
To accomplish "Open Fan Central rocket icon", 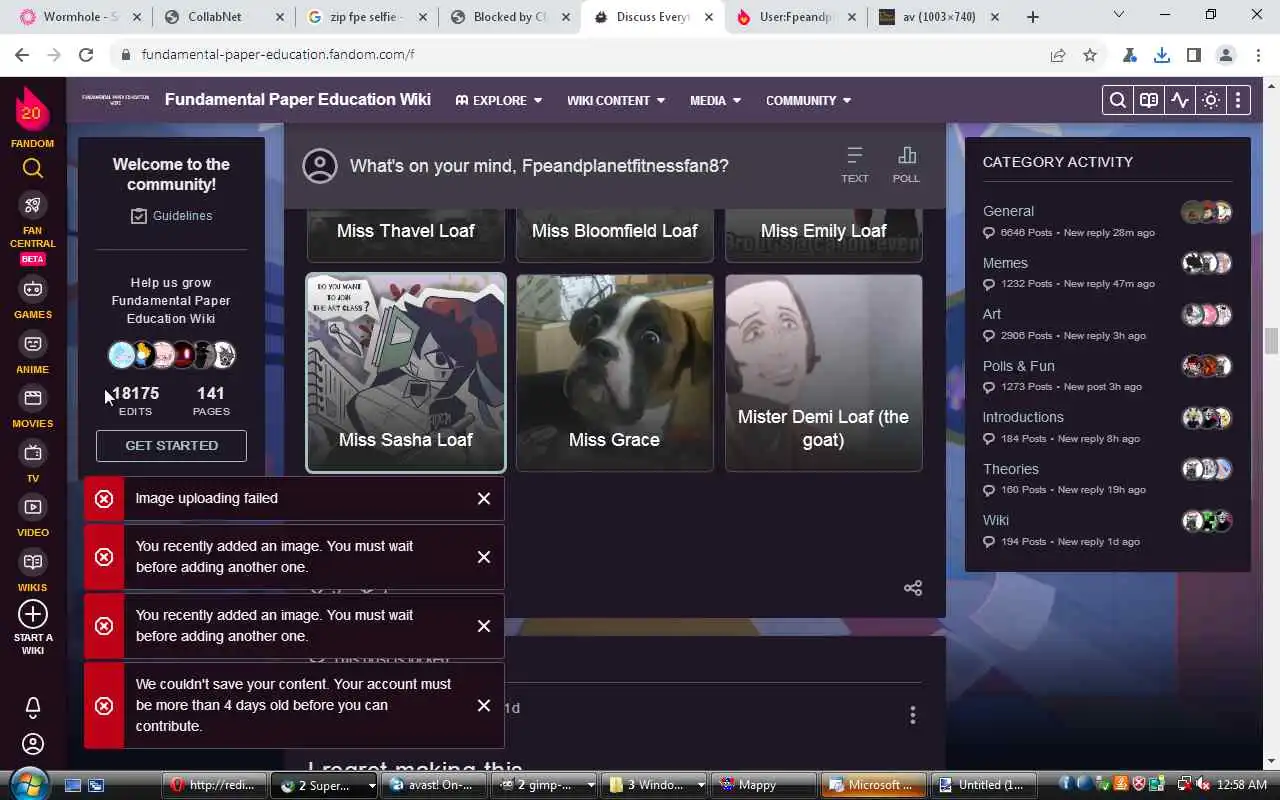I will [33, 206].
